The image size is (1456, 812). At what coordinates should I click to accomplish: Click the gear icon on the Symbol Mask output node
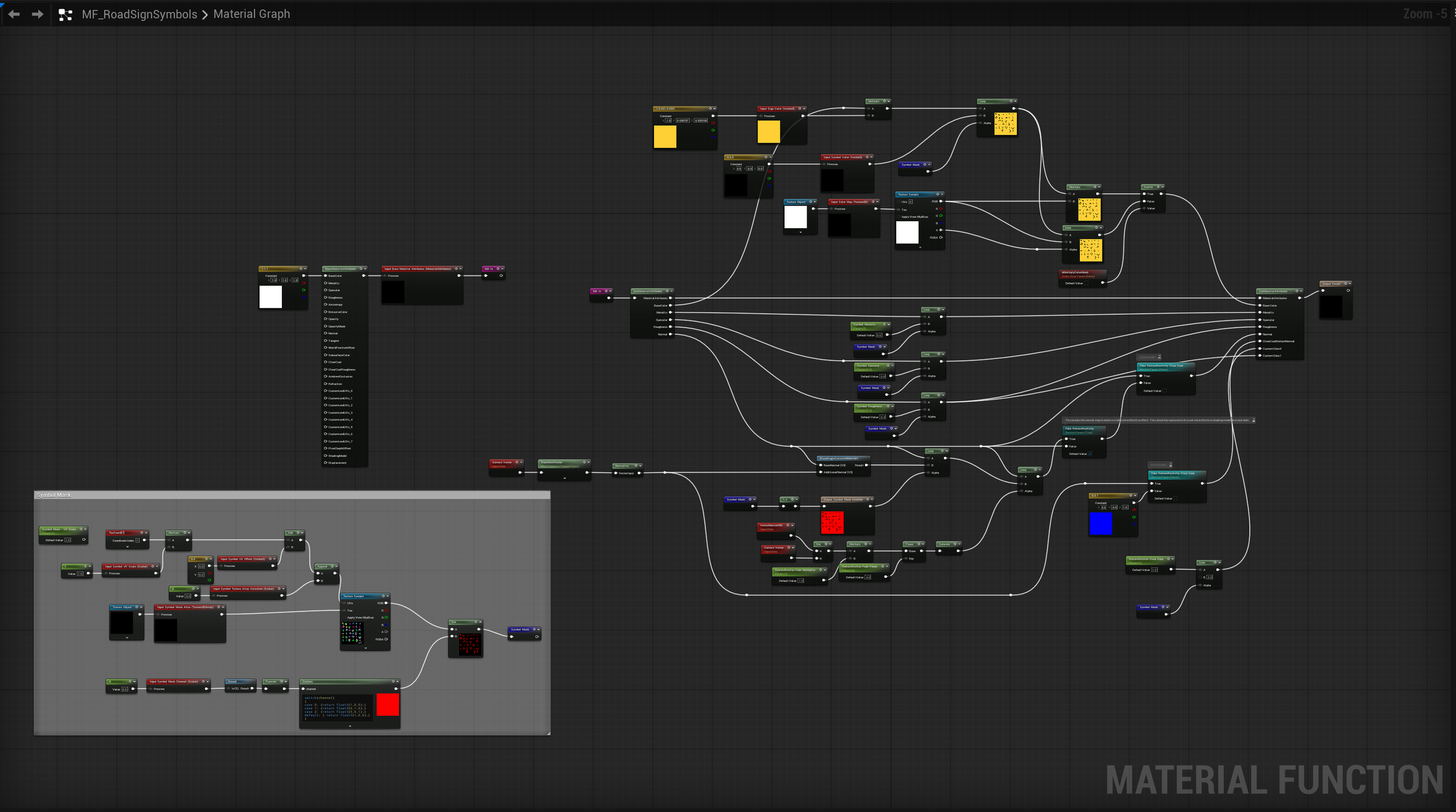534,629
